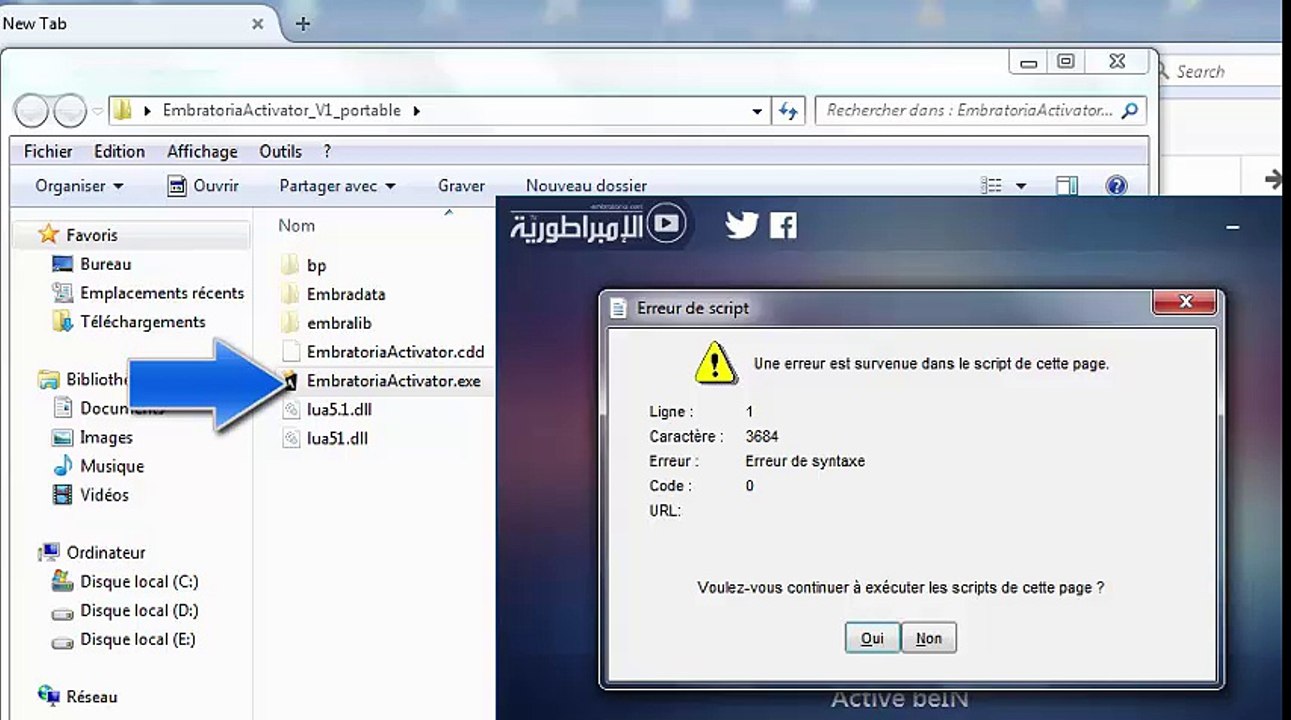Select Images library
This screenshot has width=1291, height=720.
pos(106,438)
